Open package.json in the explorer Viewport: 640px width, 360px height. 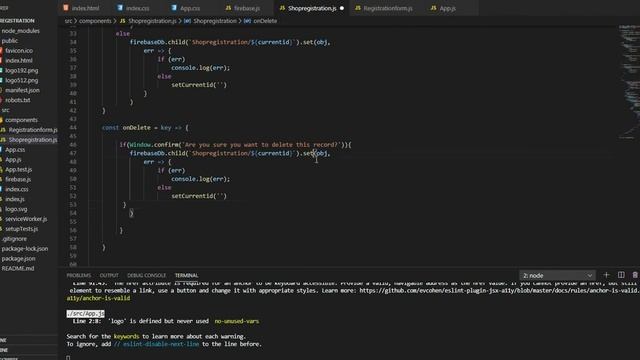[x=18, y=258]
